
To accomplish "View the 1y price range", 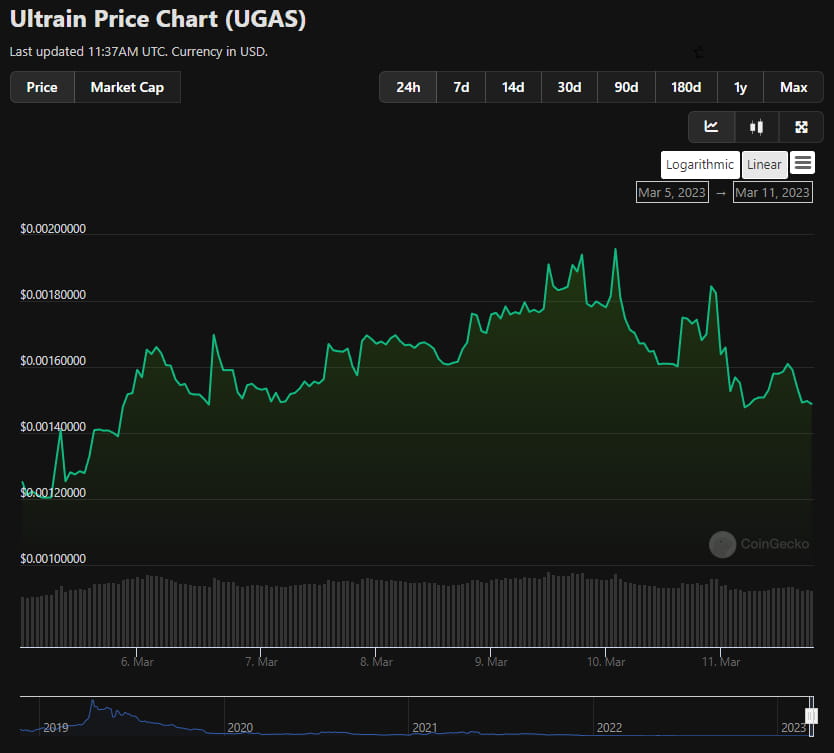I will click(x=740, y=87).
